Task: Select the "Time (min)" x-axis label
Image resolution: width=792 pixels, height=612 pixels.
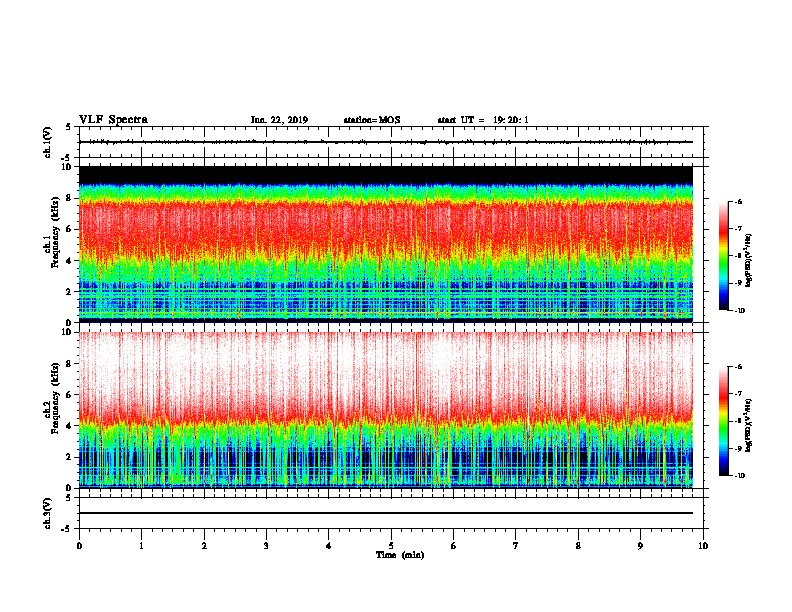Action: click(x=400, y=555)
